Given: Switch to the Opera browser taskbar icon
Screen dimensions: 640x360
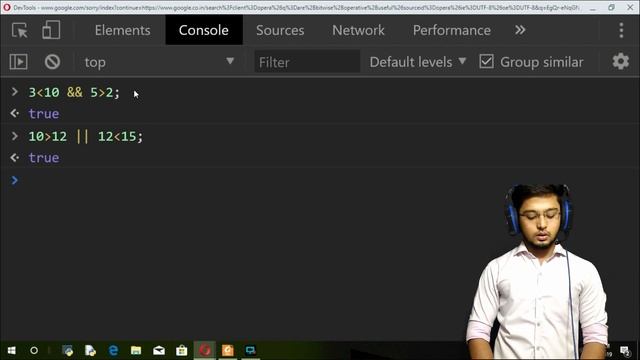Looking at the screenshot, I should (x=205, y=350).
